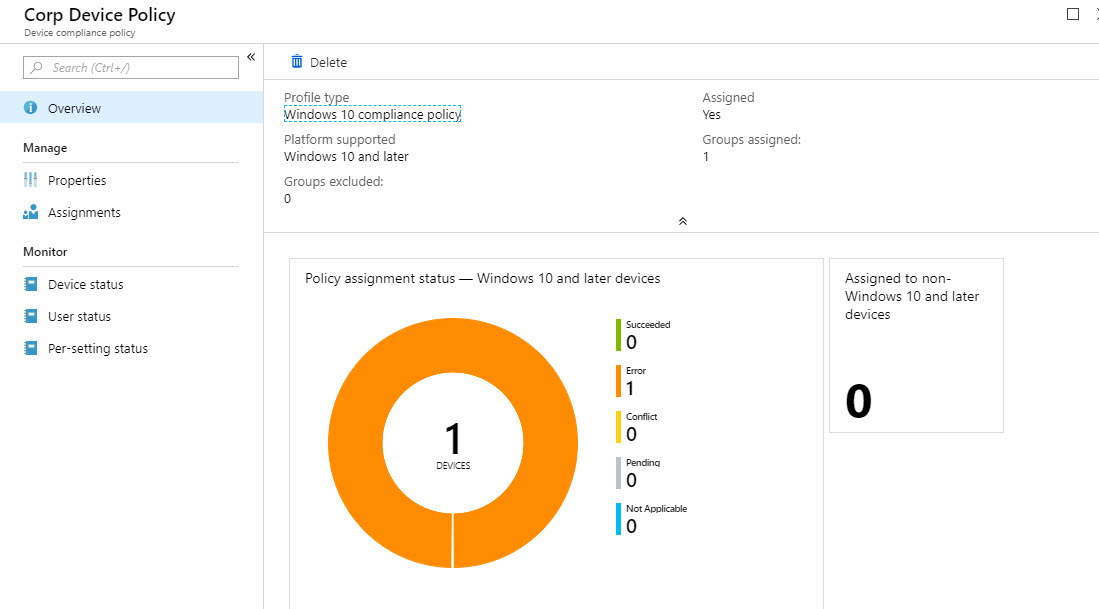The width and height of the screenshot is (1099, 609).
Task: Click the Policy assignment status heading
Action: click(x=482, y=278)
